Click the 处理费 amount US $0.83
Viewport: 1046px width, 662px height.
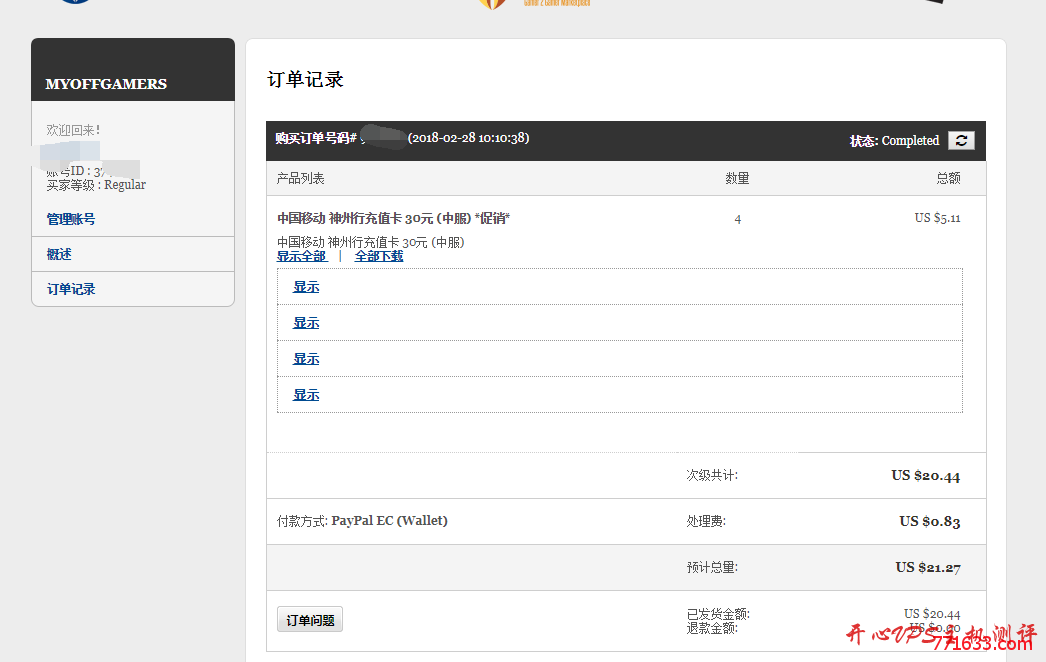pos(929,521)
